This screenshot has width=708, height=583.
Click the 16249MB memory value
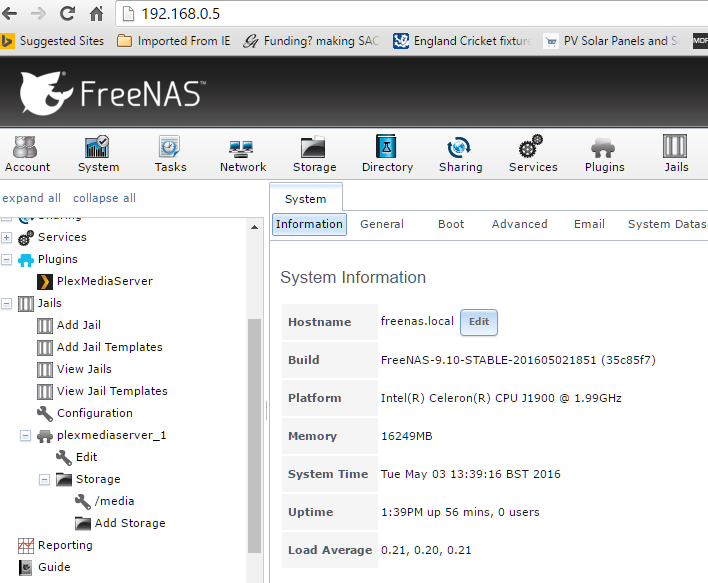(407, 436)
